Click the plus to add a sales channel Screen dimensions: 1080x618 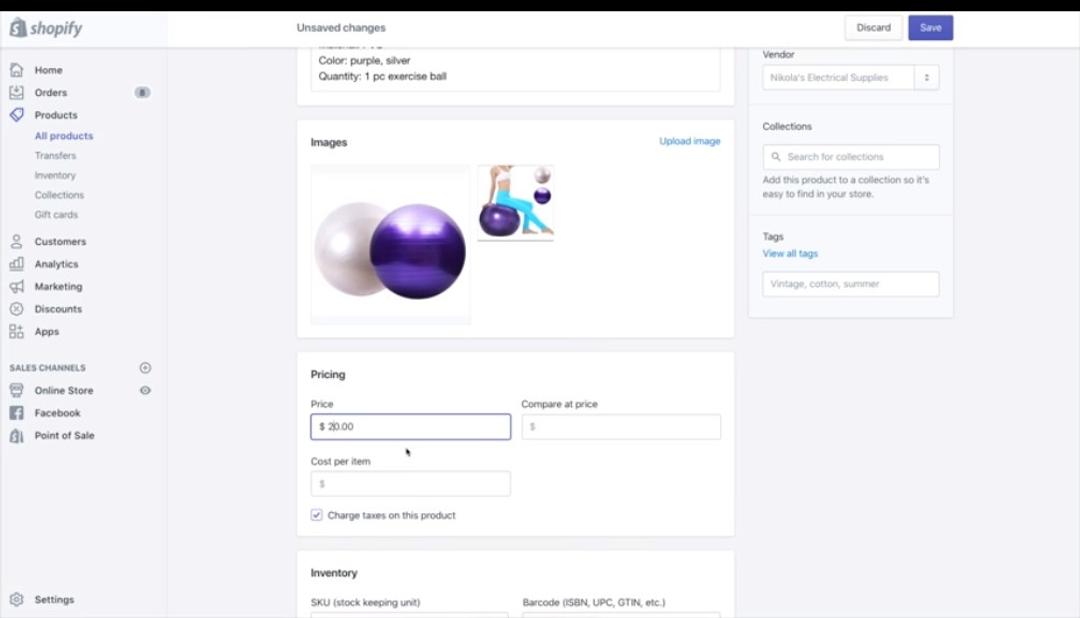coord(145,368)
